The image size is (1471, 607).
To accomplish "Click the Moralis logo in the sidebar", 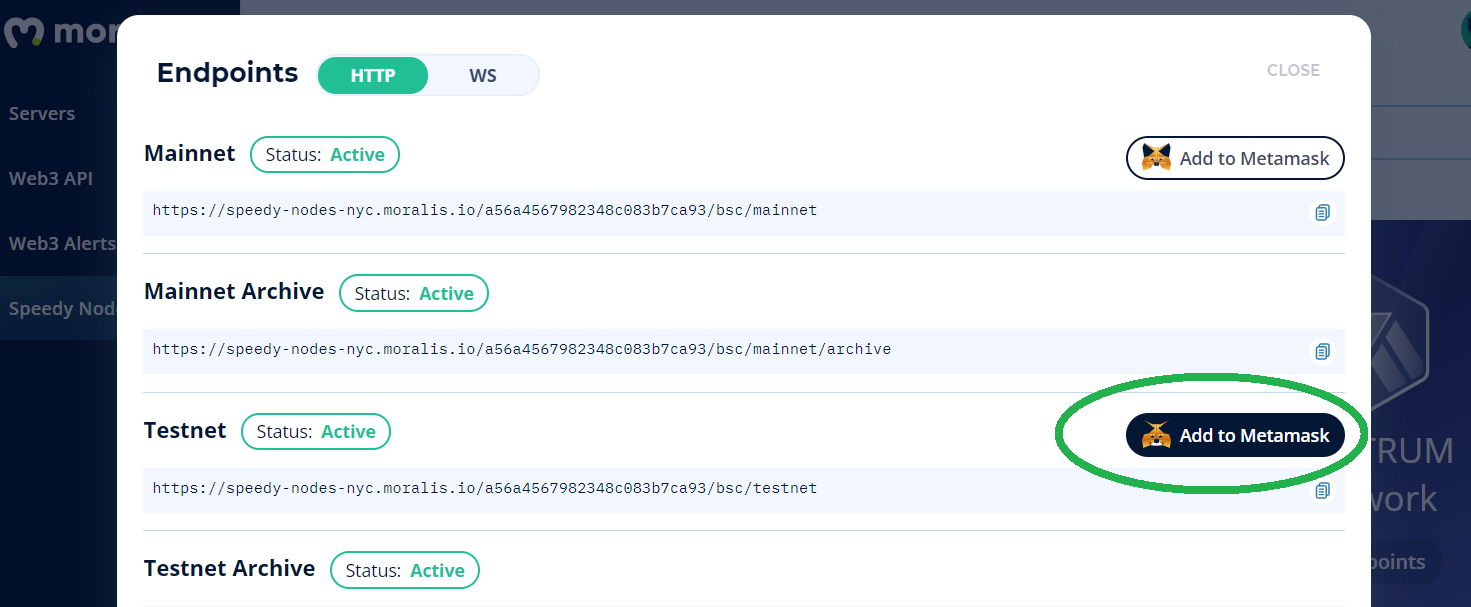I will (x=23, y=32).
